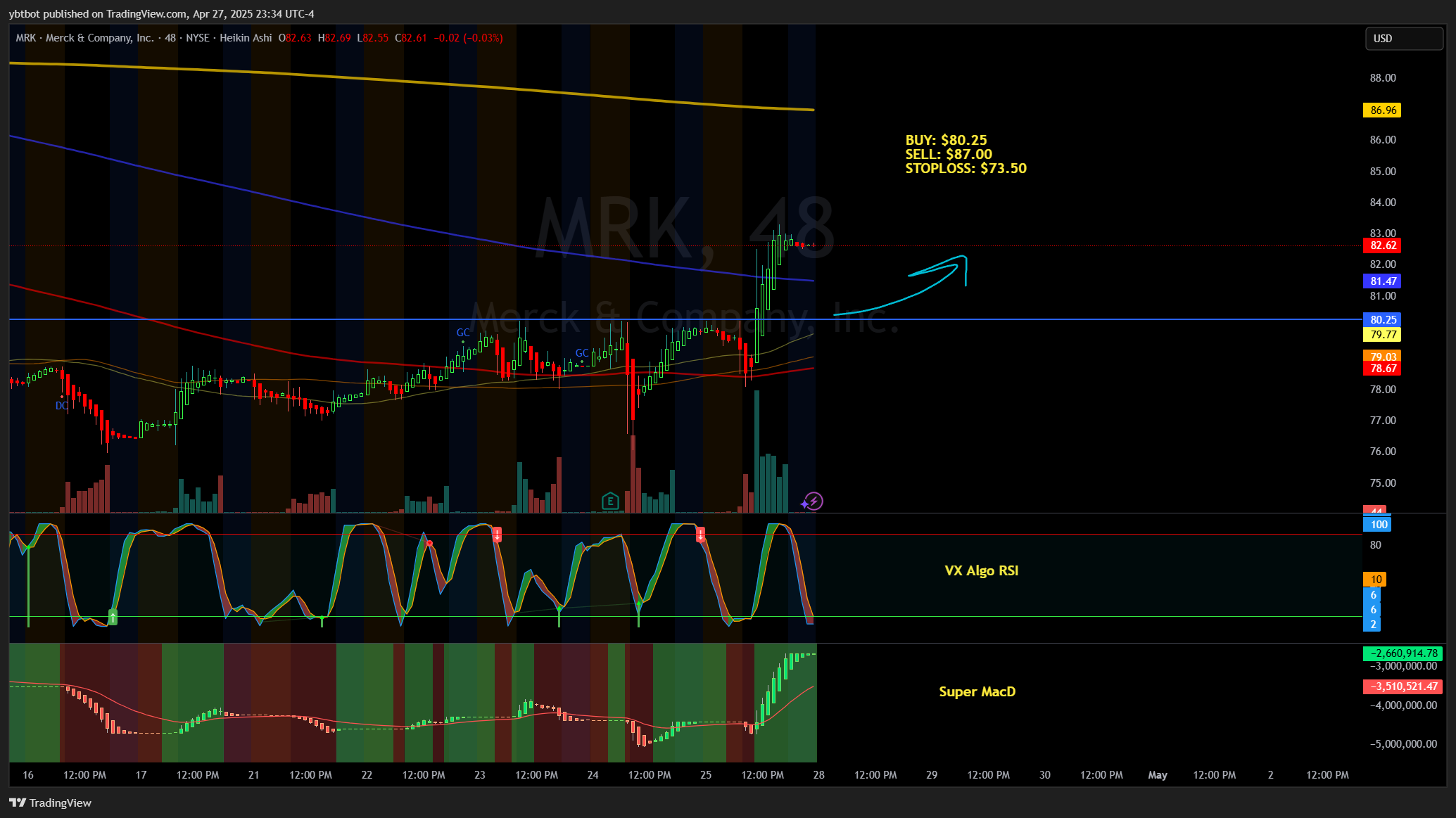The image size is (1456, 818).
Task: Click the red down-arrow RSI signal near 25
Action: 700,535
